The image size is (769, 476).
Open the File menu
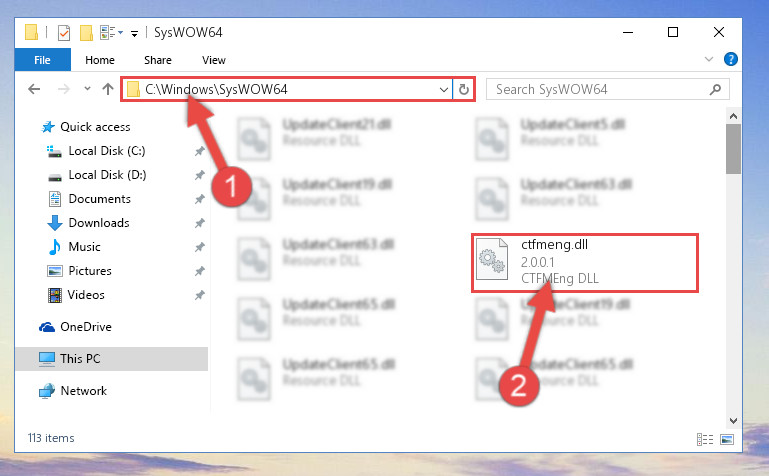pos(42,60)
